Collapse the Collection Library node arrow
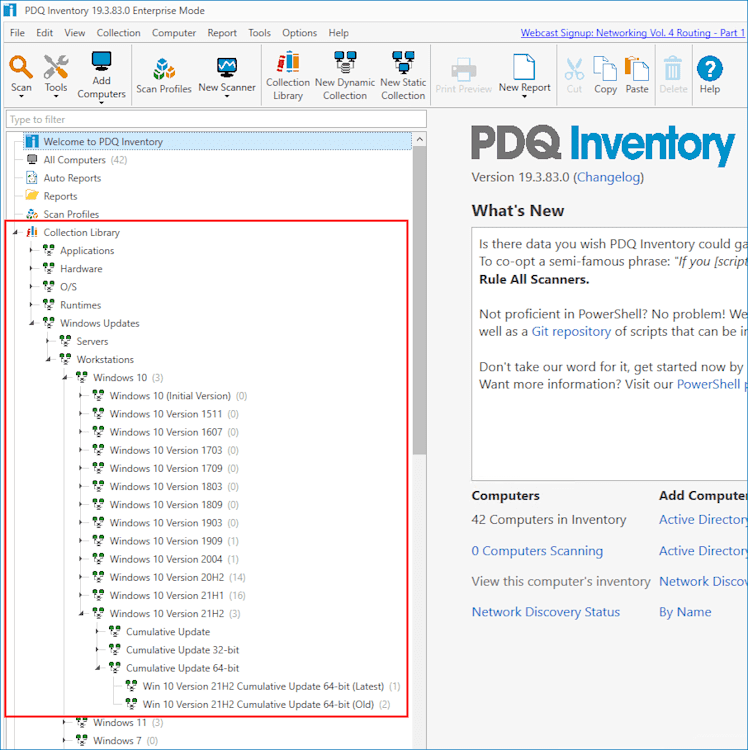748x750 pixels. tap(15, 232)
